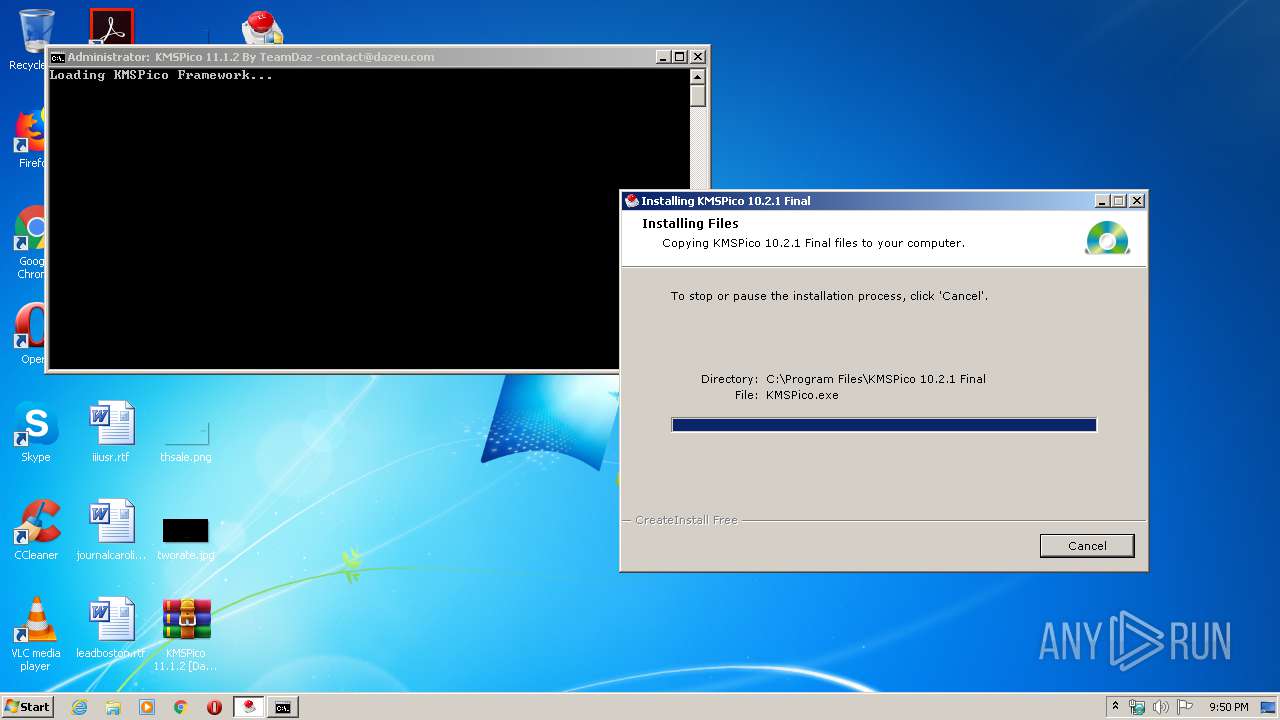Click the 'File: KMSPico.exe' text
This screenshot has width=1280, height=720.
[x=786, y=395]
